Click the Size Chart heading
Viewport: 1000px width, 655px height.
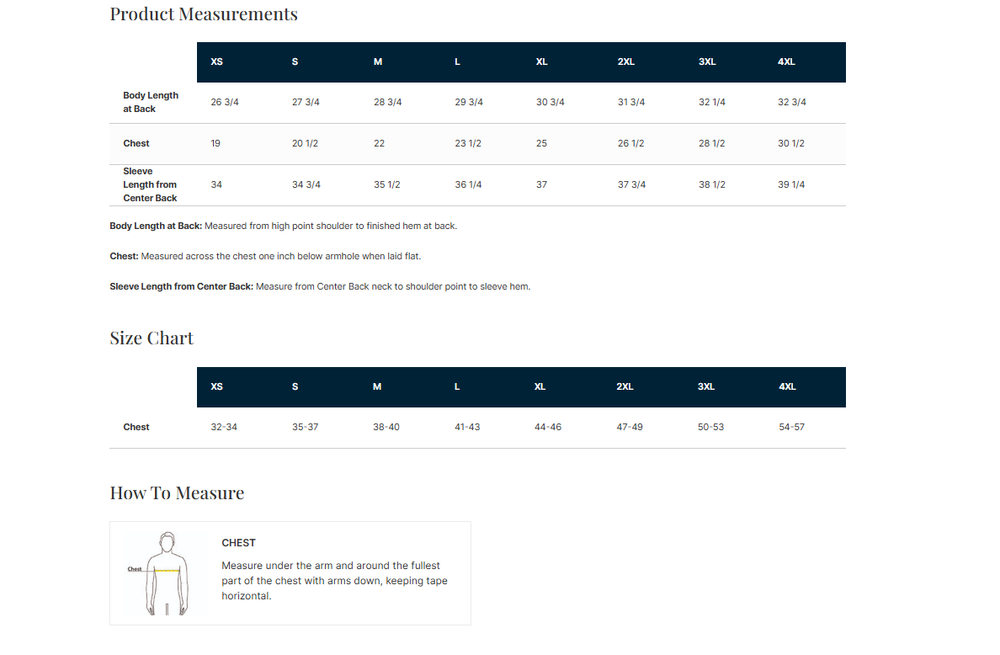pos(151,338)
